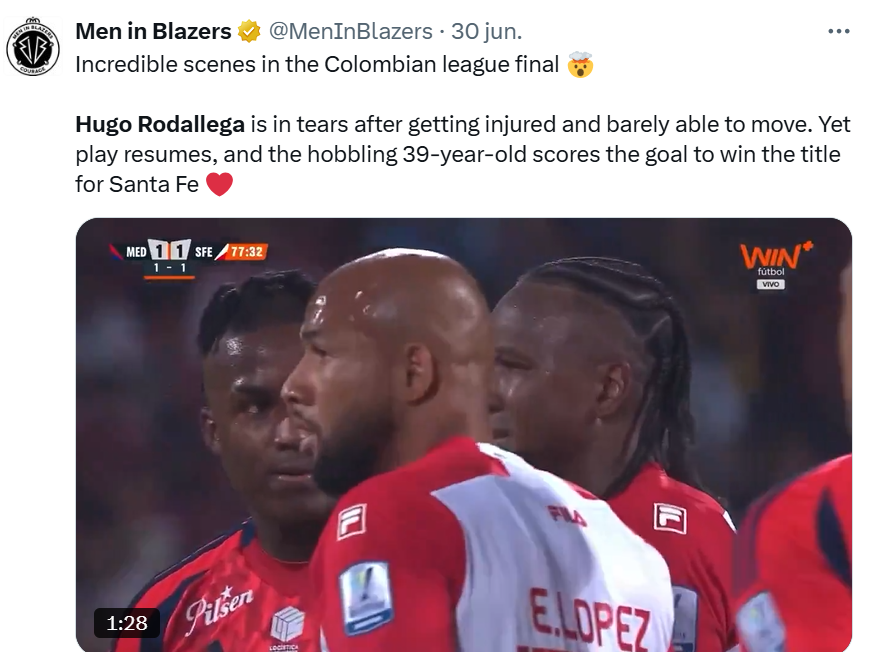Screen dimensions: 871x652
Task: Click the bold Hugo Rodallega name
Action: point(160,124)
